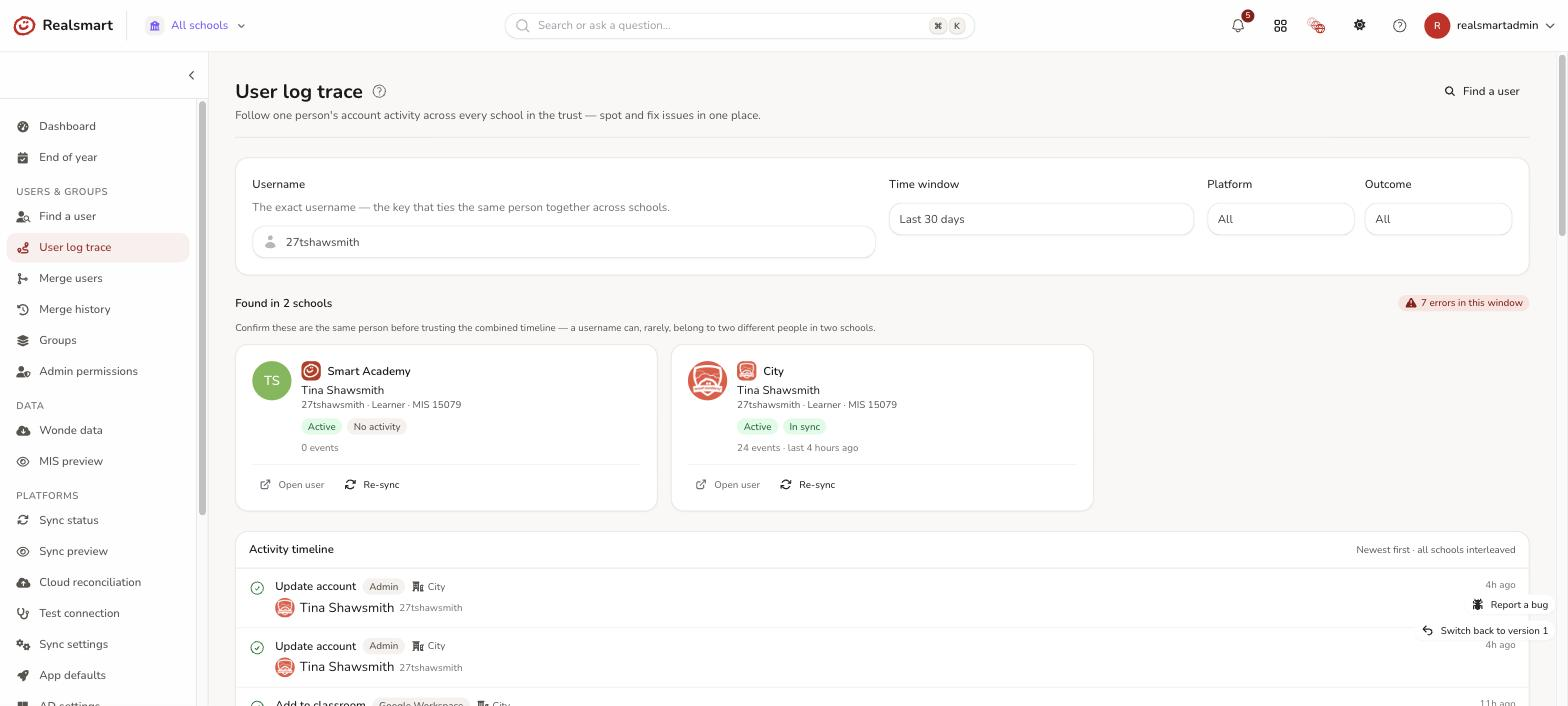Click Open user on Smart Academy card

292,485
